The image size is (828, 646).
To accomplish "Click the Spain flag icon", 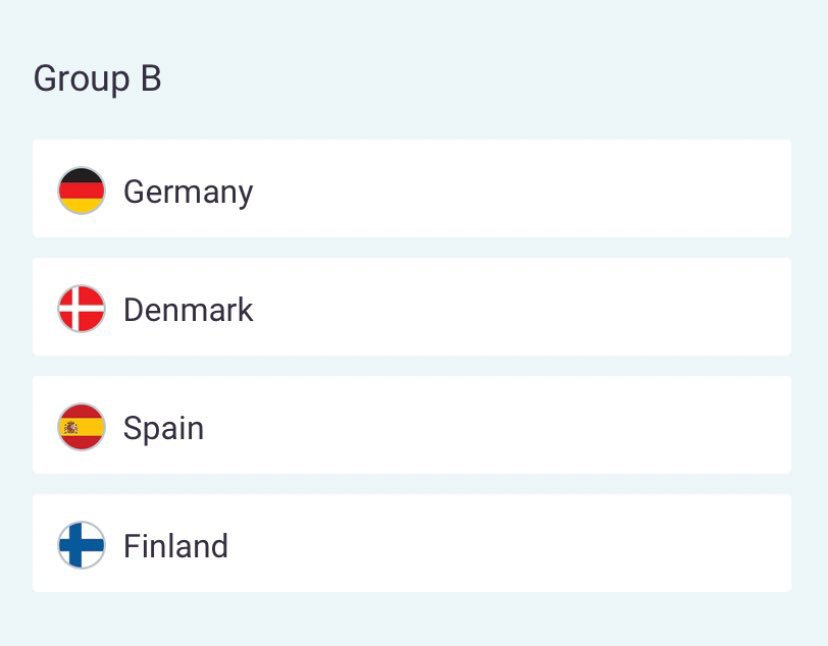I will 81,427.
